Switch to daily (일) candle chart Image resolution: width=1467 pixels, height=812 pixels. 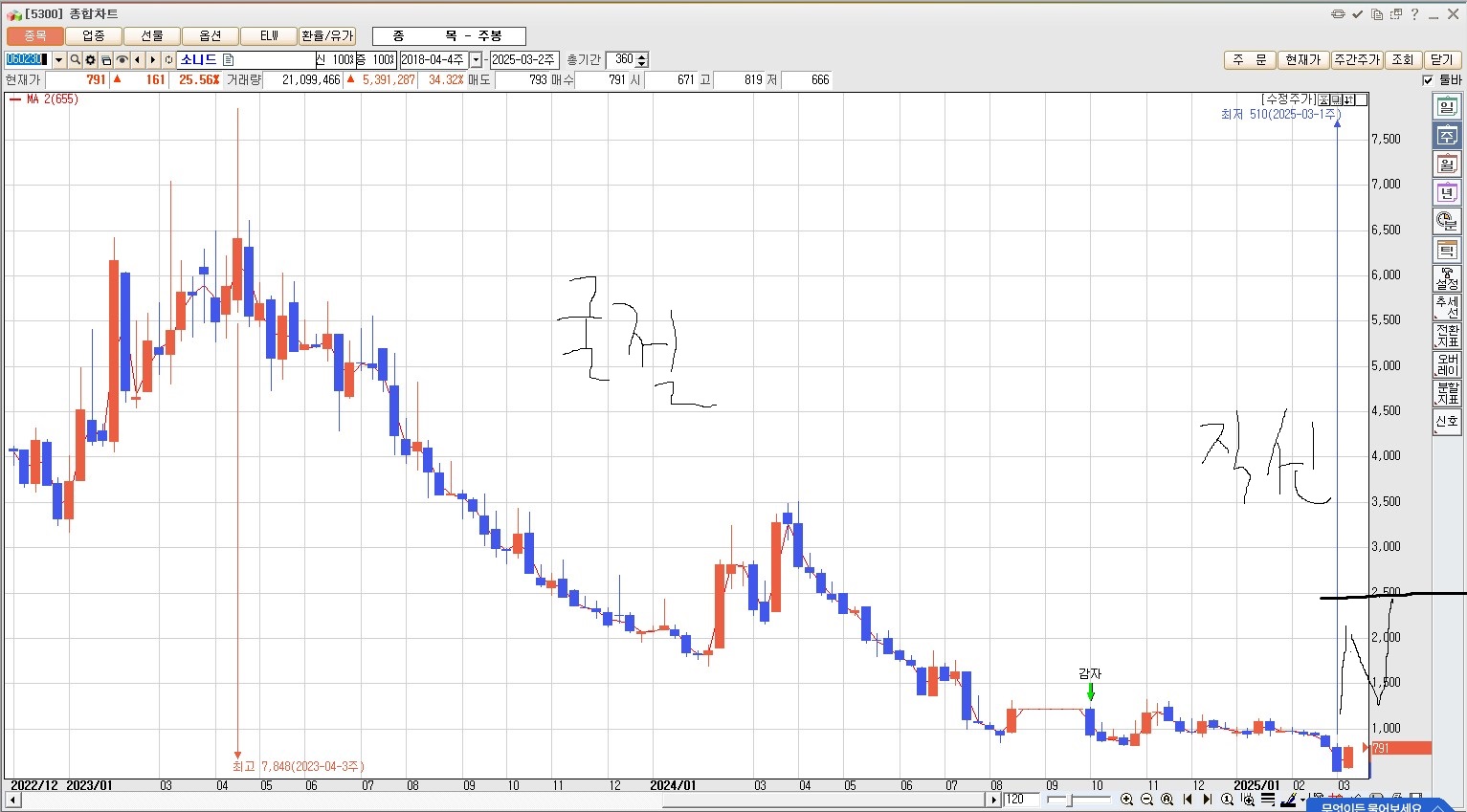click(x=1446, y=107)
